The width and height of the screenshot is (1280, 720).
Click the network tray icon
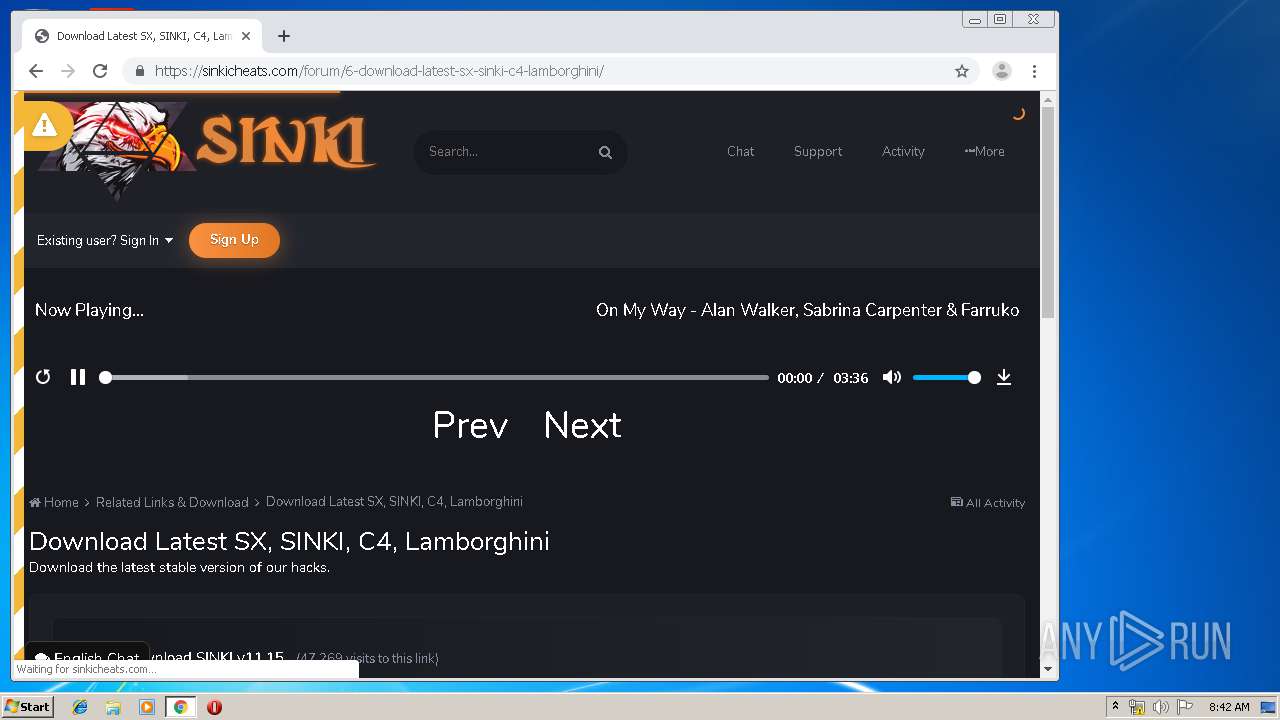[x=1137, y=707]
